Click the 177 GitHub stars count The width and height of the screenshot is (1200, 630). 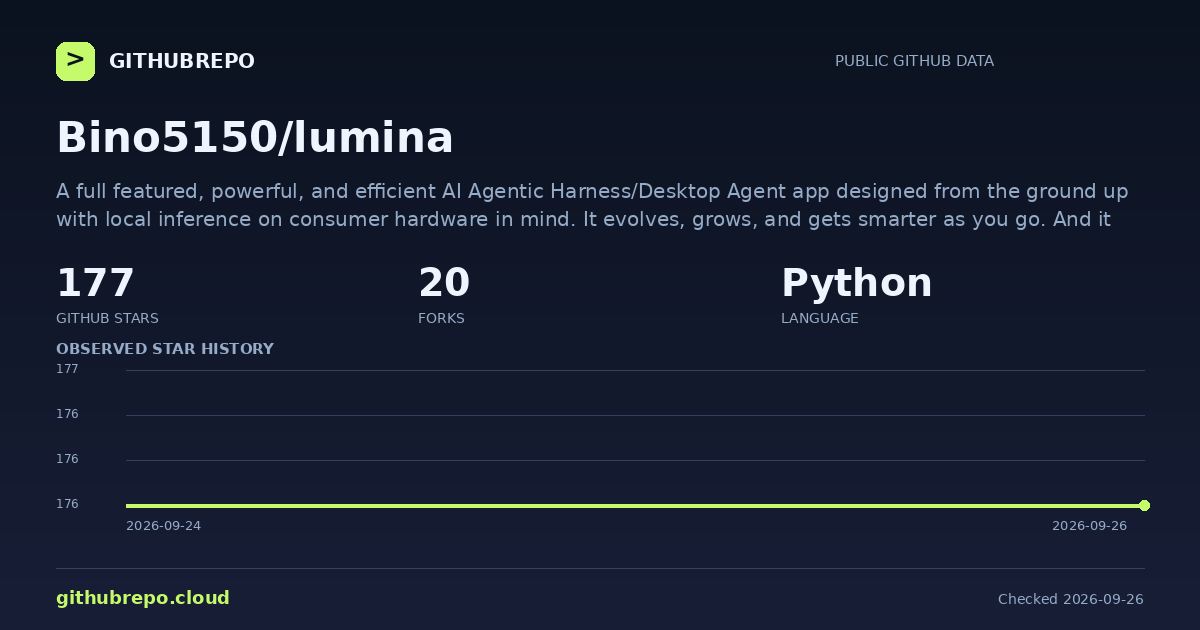tap(95, 283)
